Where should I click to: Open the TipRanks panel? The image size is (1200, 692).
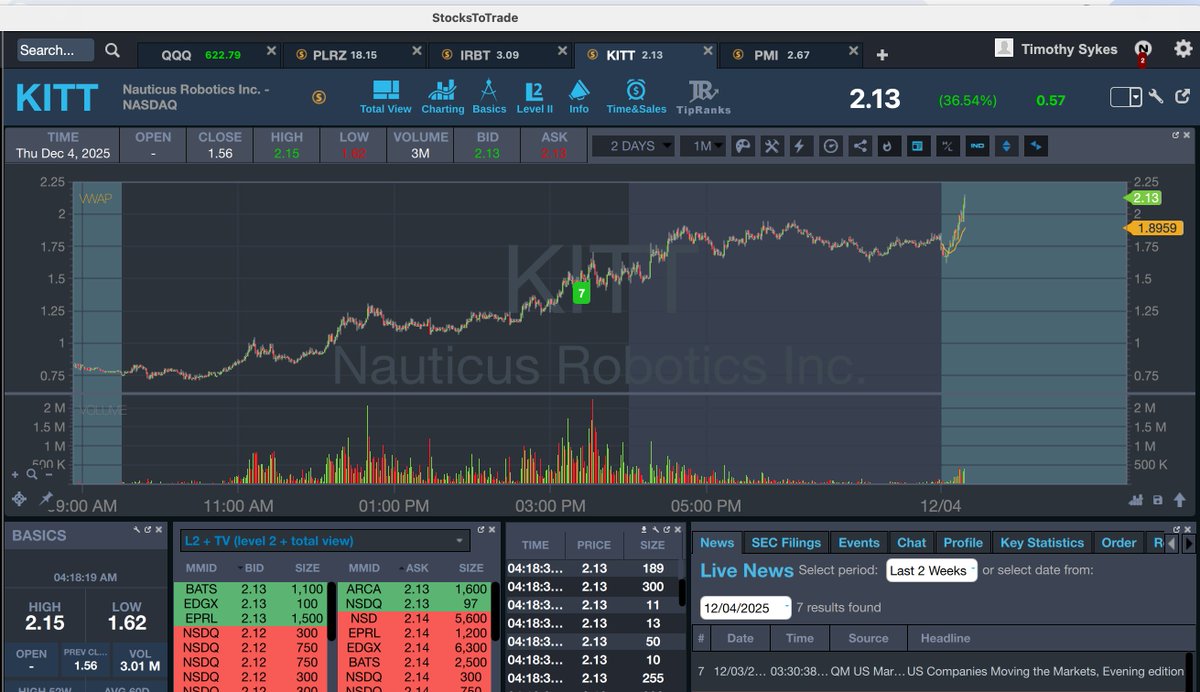click(703, 98)
